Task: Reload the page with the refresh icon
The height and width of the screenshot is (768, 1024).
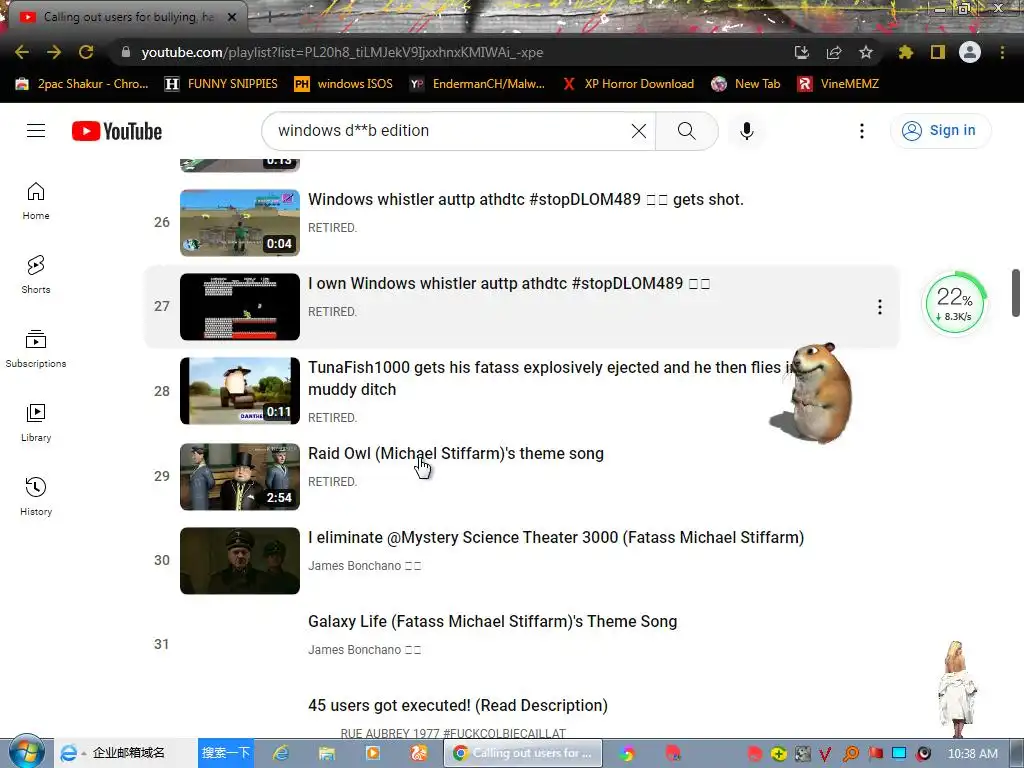Action: pyautogui.click(x=86, y=52)
